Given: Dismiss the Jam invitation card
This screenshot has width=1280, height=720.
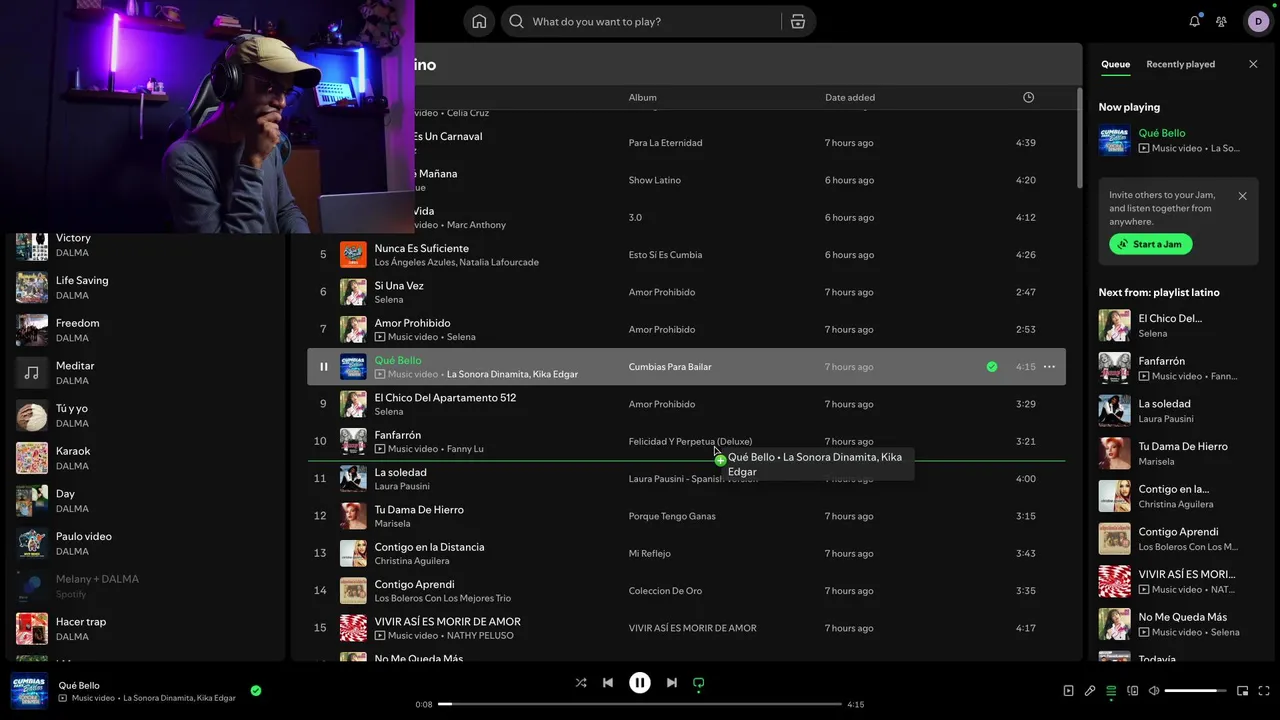Looking at the screenshot, I should (1242, 196).
